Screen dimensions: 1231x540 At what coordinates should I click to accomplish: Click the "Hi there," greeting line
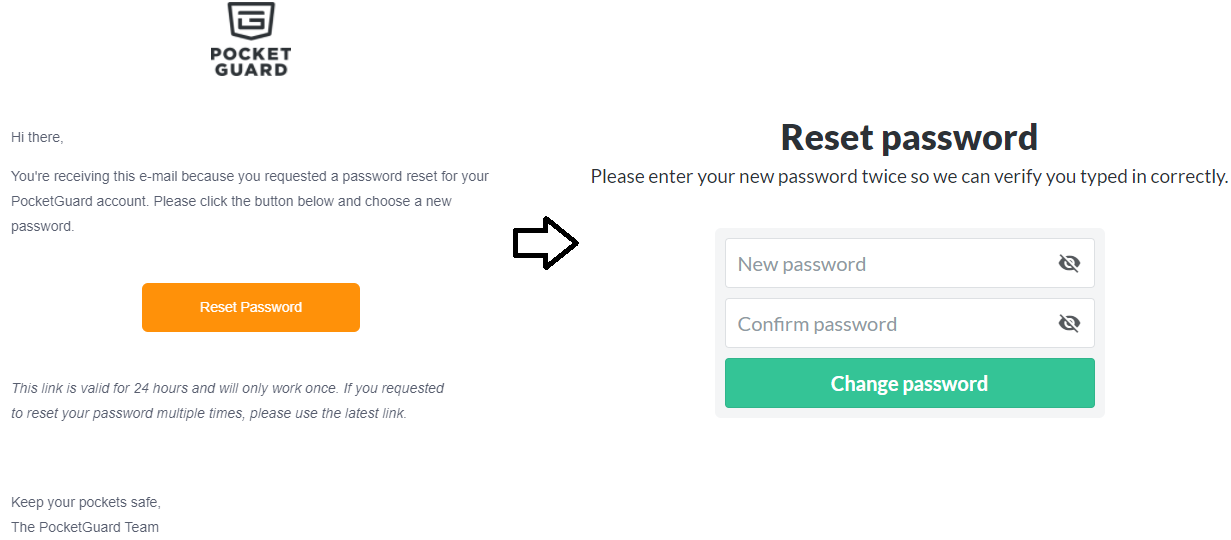point(37,137)
